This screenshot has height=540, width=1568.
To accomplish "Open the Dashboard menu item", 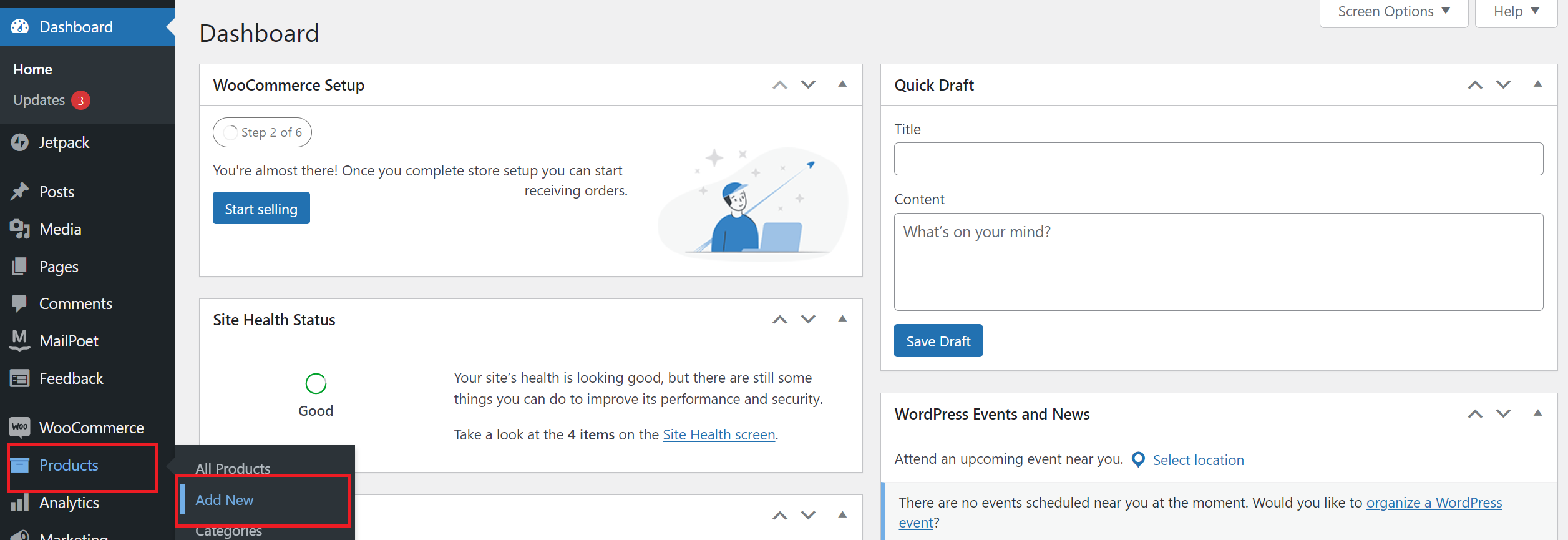I will [x=87, y=27].
